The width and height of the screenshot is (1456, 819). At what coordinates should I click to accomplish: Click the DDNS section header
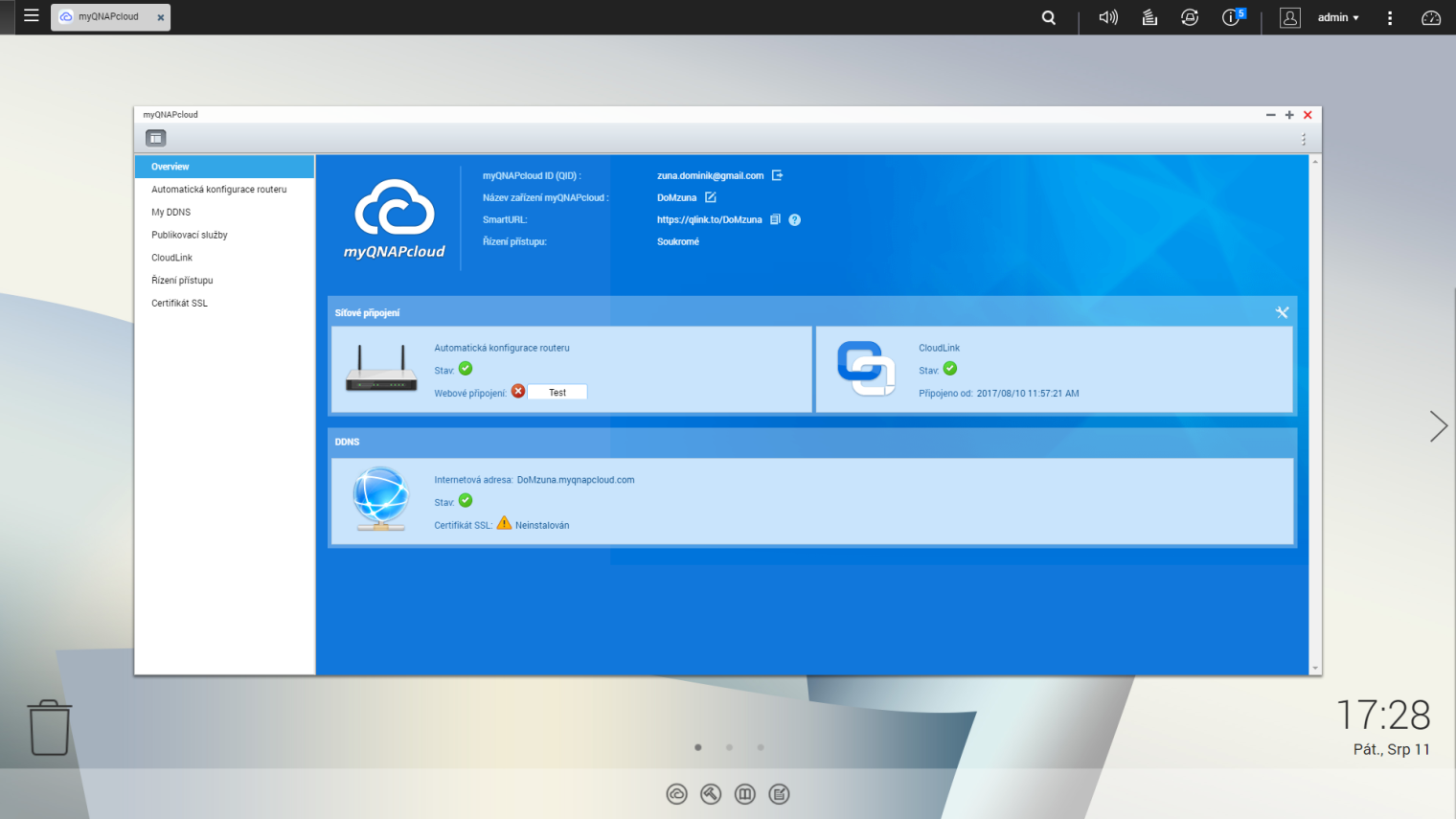347,443
